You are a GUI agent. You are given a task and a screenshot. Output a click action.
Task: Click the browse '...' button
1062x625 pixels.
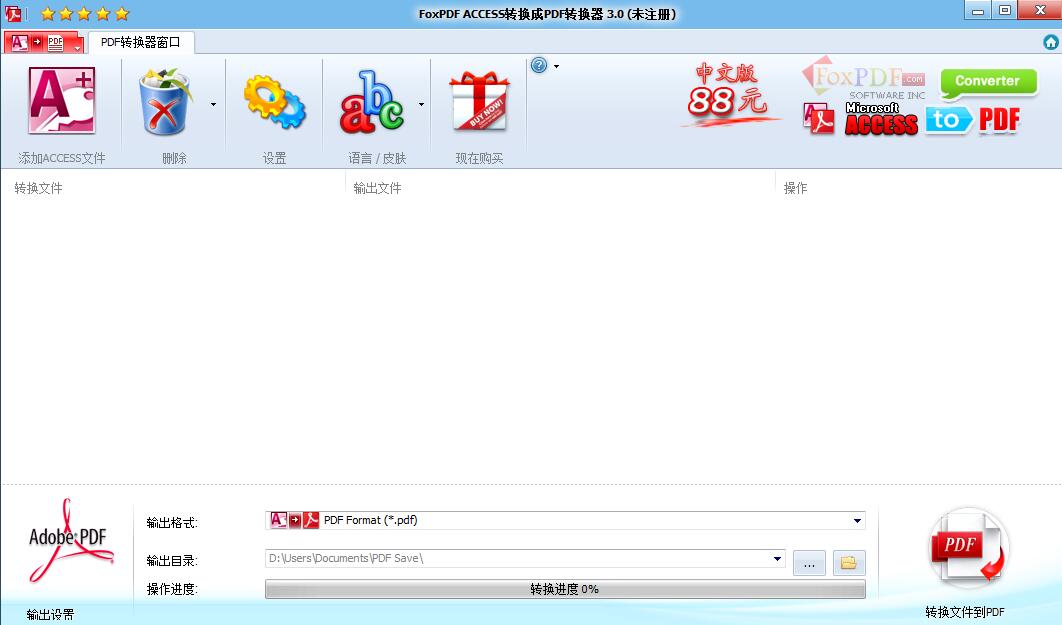(x=809, y=563)
